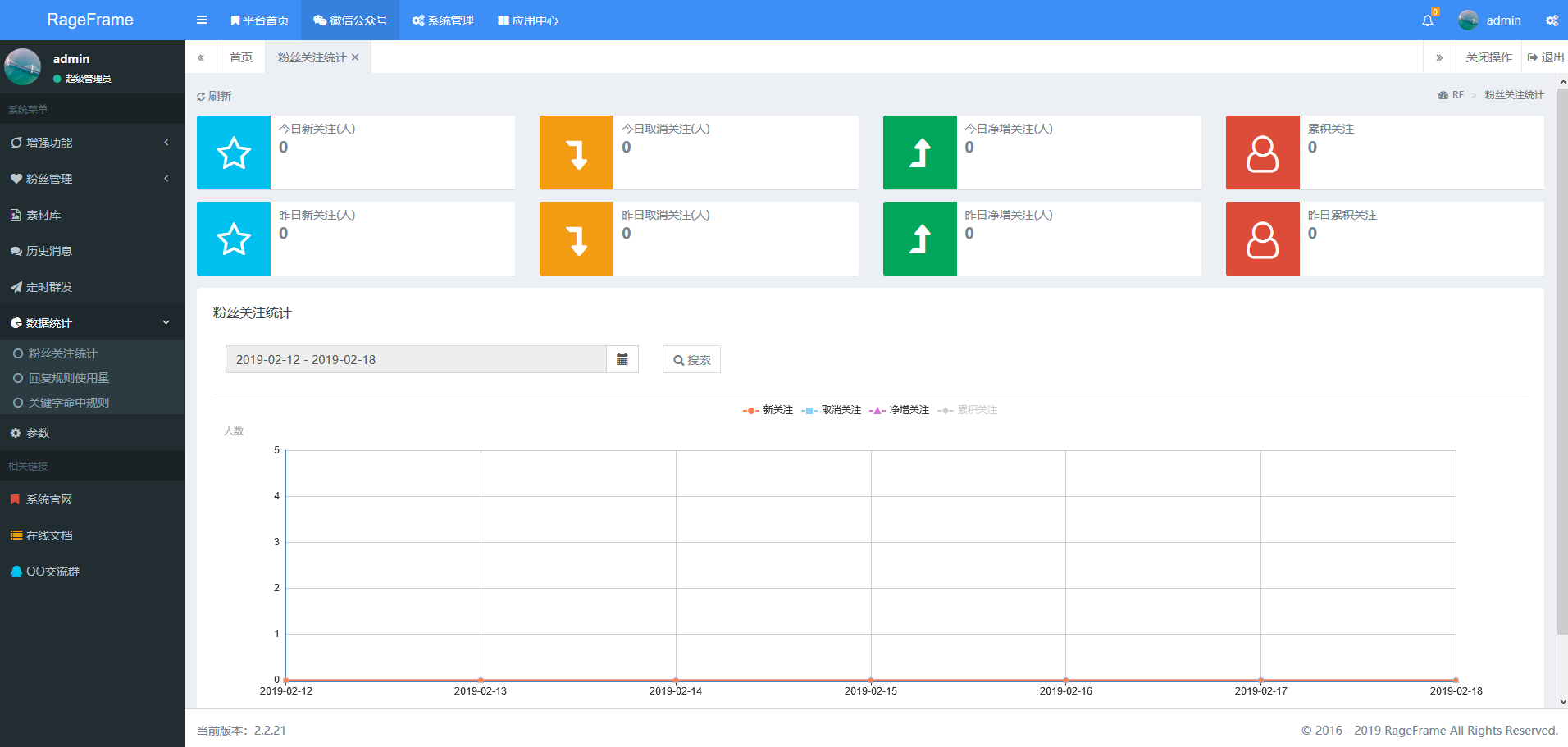This screenshot has height=747, width=1568.
Task: Open QQ交流群 in the sidebar
Action: coord(92,572)
